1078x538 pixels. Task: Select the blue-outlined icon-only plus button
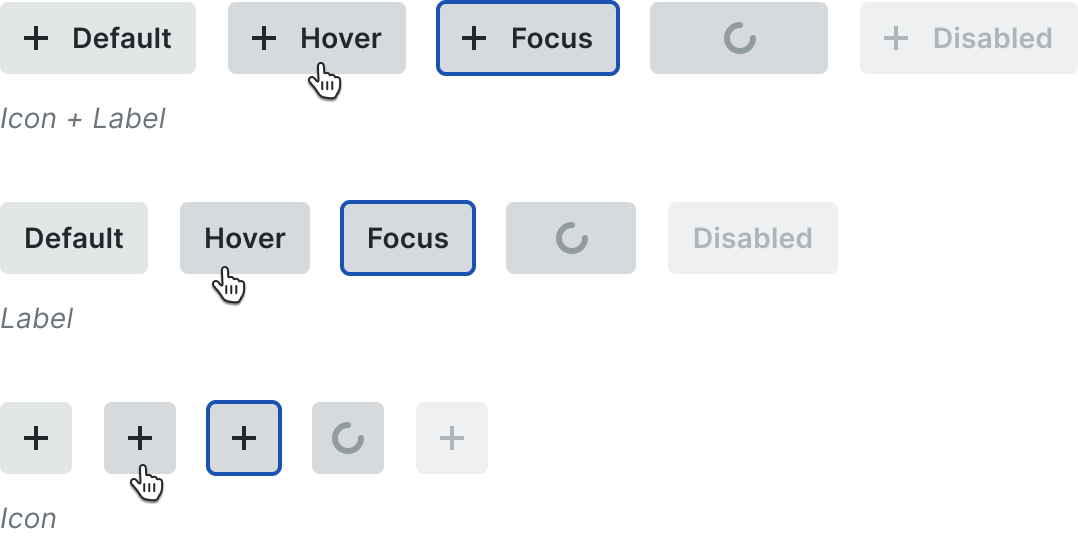coord(244,438)
